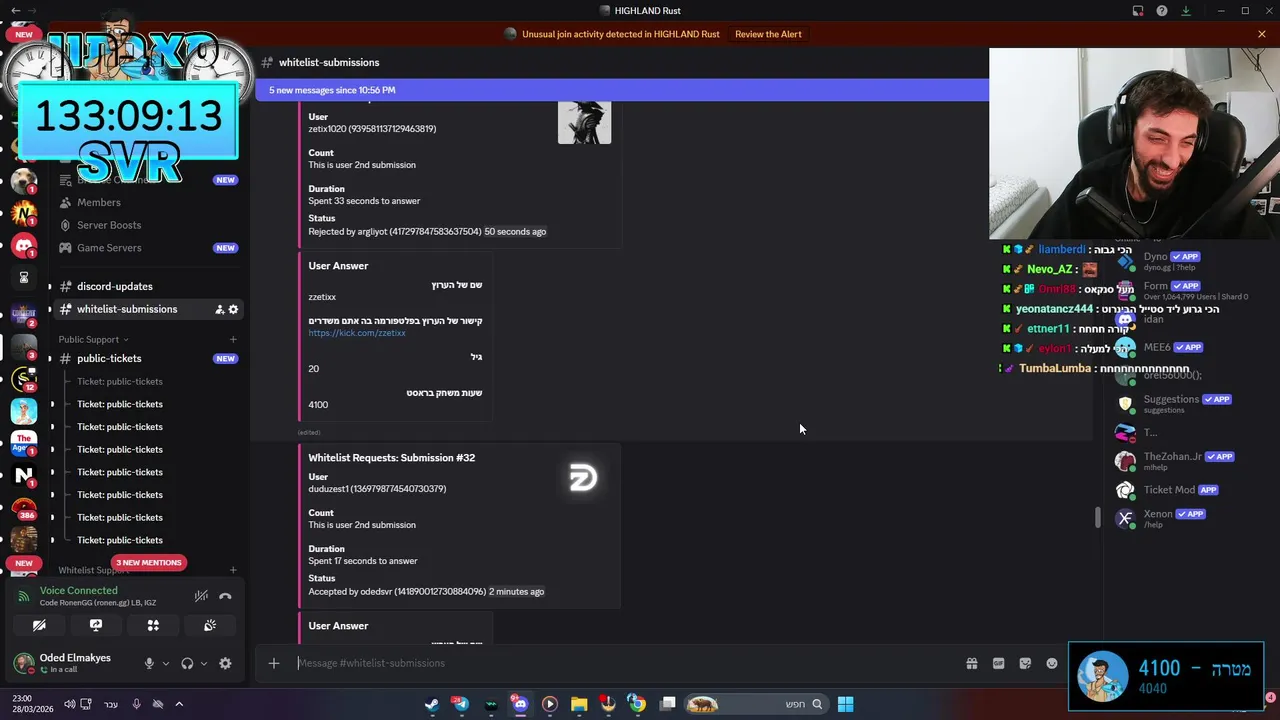The image size is (1280, 720).
Task: Toggle the camera in voice panel
Action: pos(39,625)
